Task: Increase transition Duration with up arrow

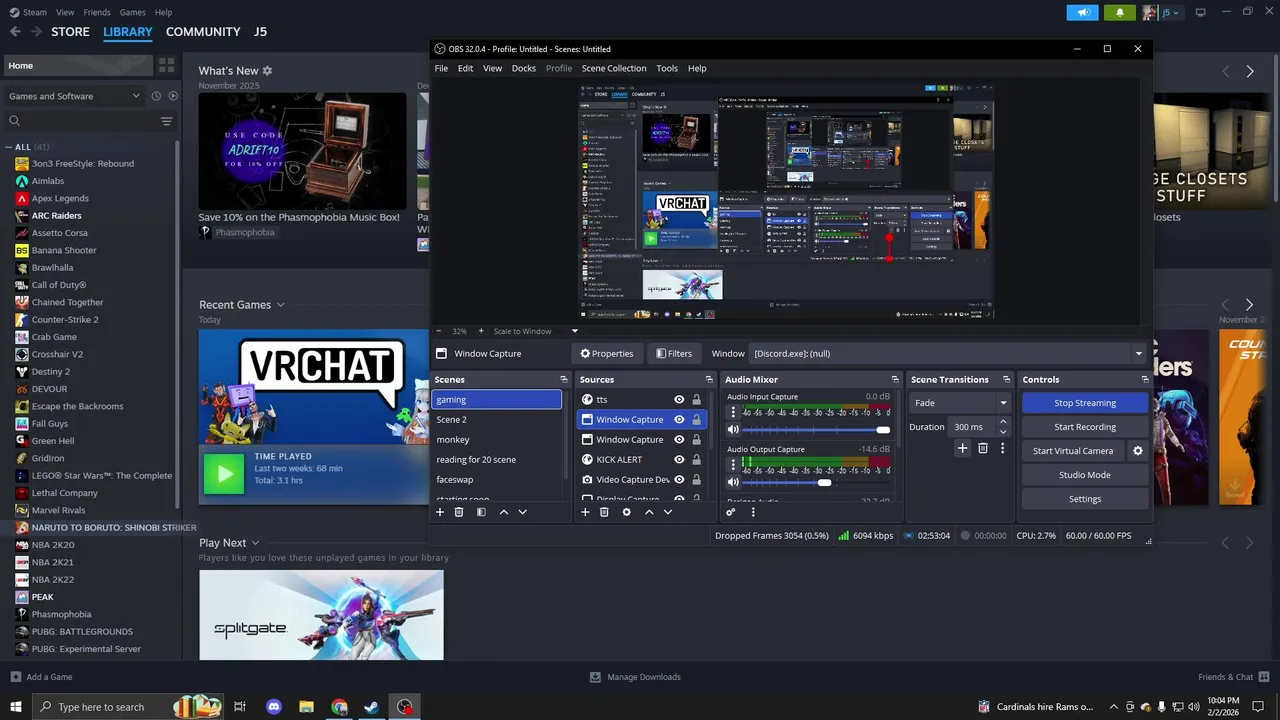Action: [1003, 422]
